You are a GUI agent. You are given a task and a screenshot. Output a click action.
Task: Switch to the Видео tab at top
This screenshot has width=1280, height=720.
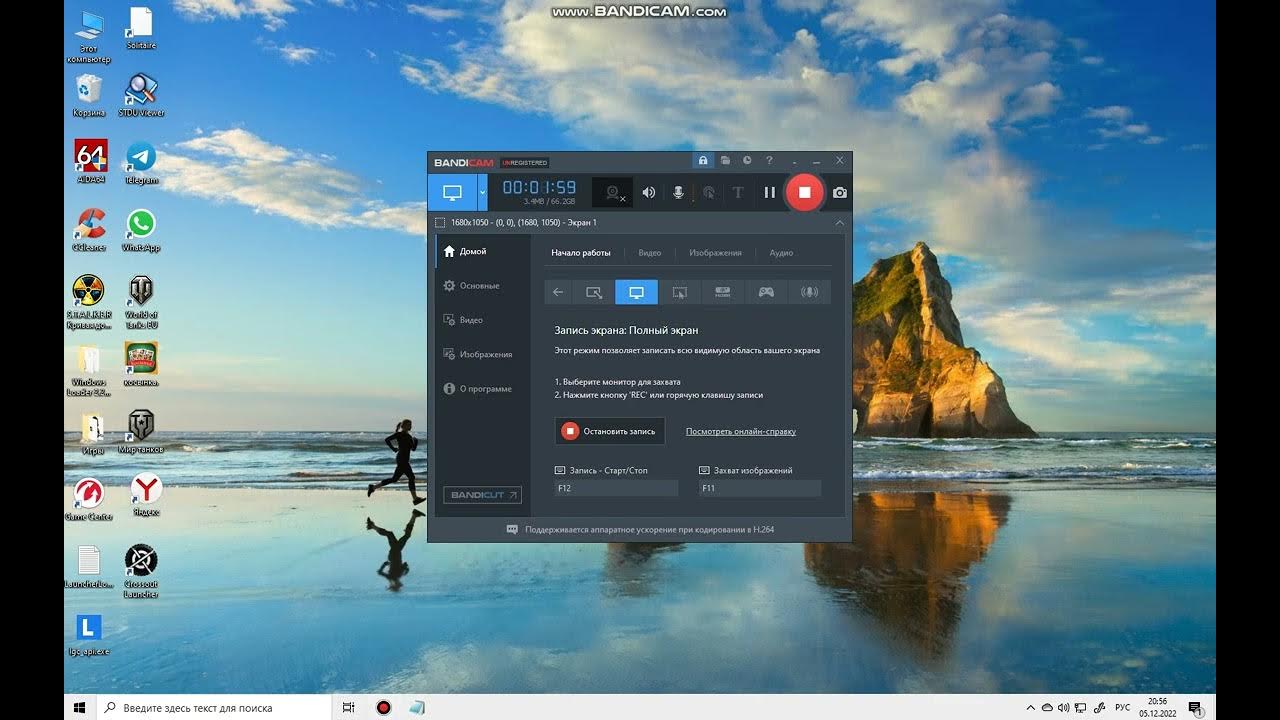pyautogui.click(x=650, y=253)
